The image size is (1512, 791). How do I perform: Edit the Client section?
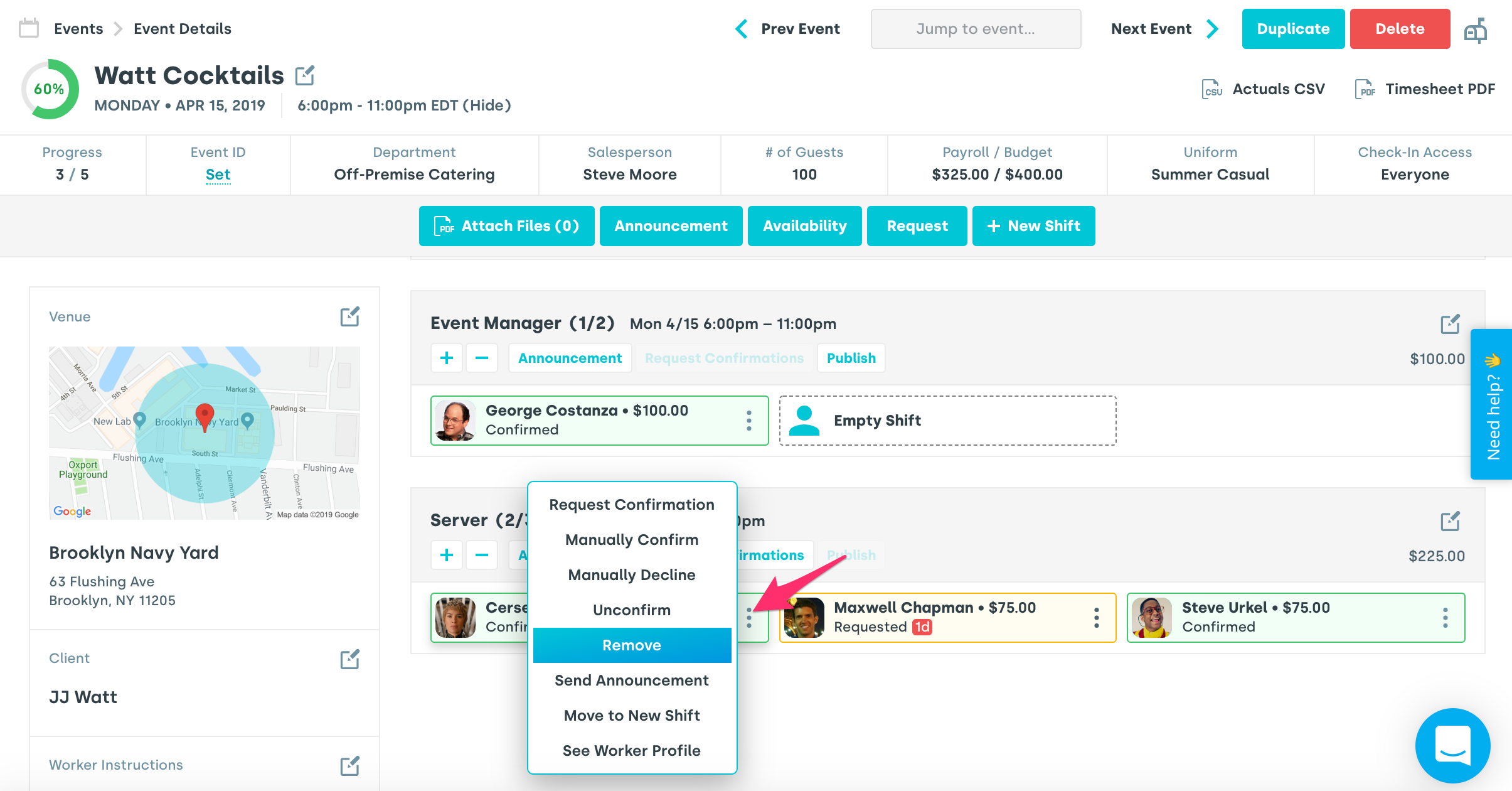click(x=349, y=659)
